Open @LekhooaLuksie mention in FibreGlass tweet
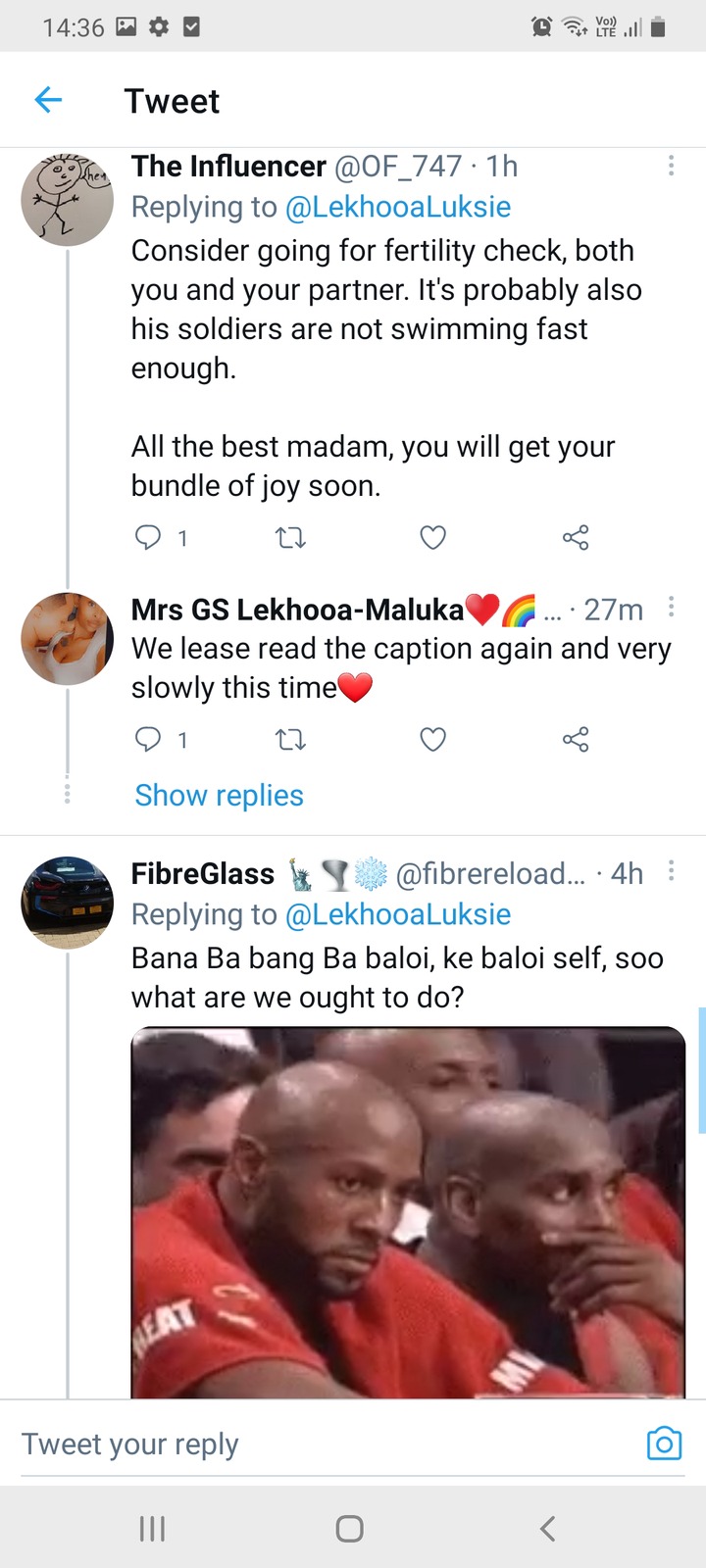The image size is (706, 1568). 397,914
